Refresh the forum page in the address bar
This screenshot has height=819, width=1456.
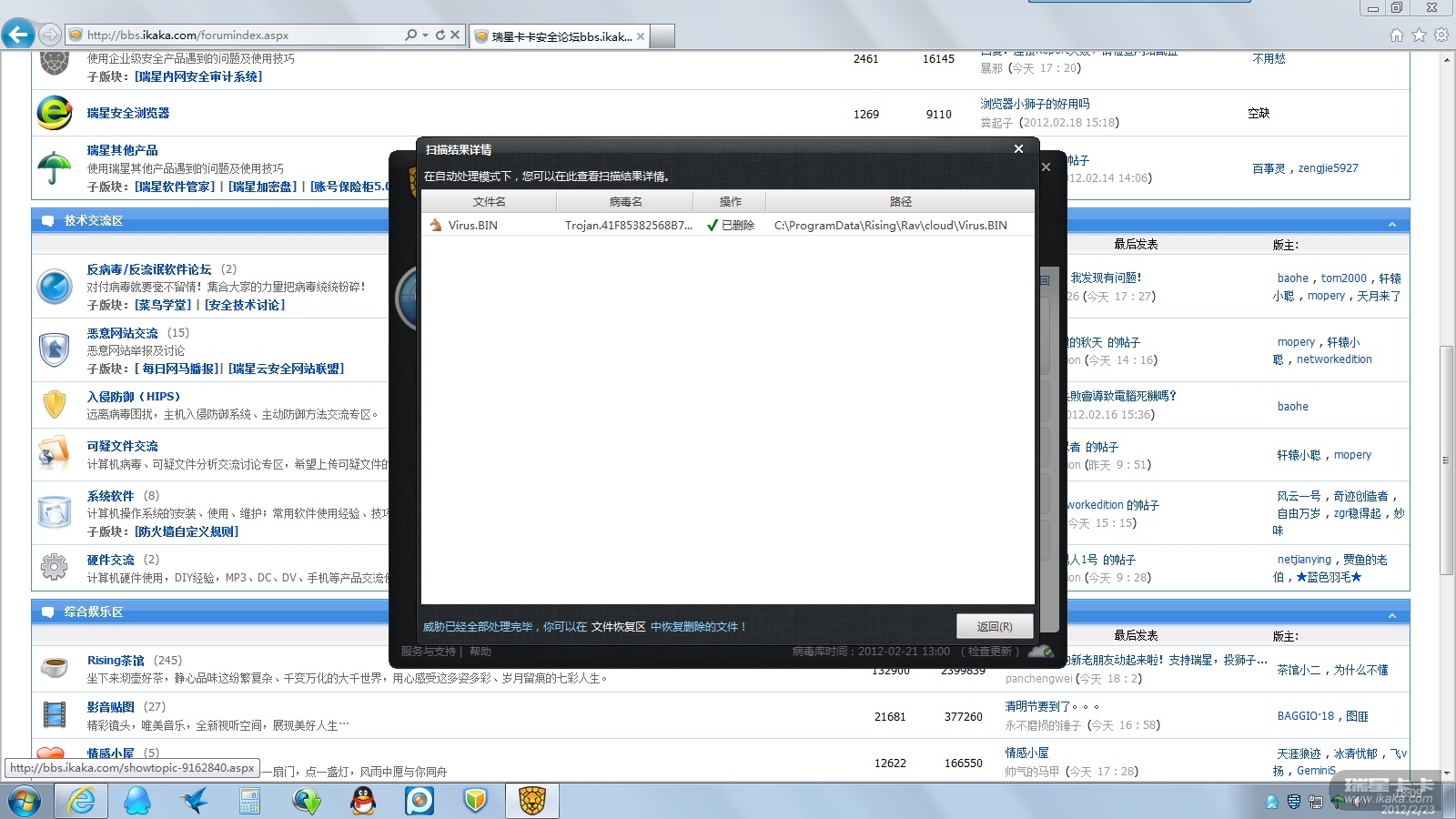click(440, 35)
